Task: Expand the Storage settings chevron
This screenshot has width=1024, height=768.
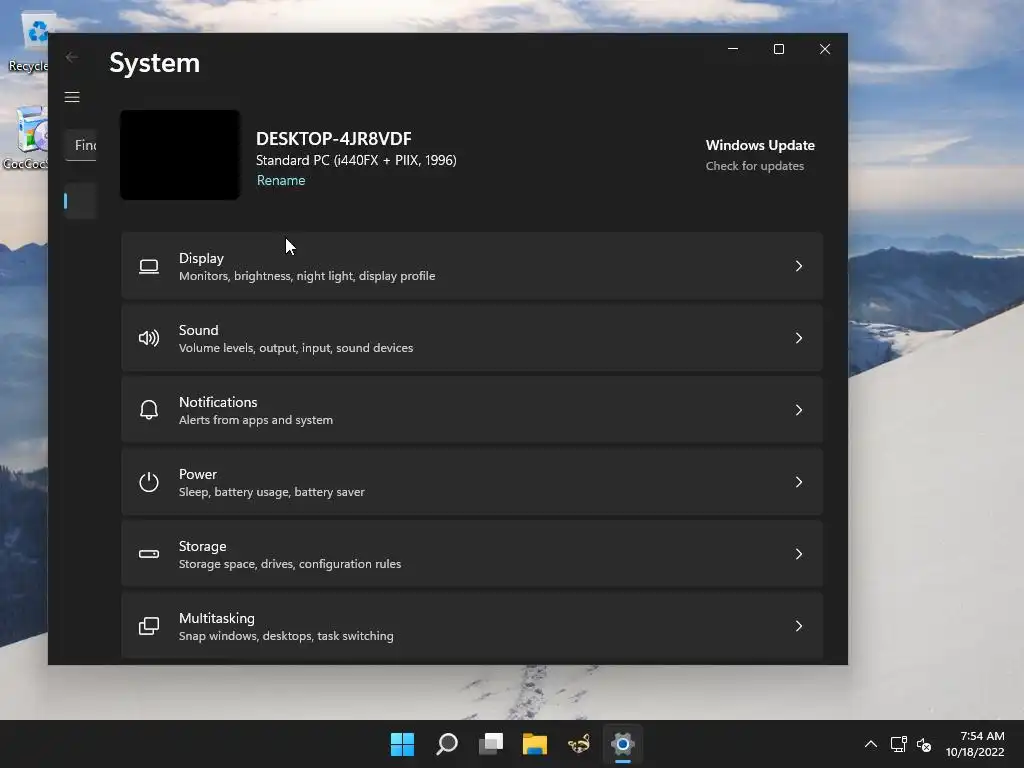Action: click(799, 554)
